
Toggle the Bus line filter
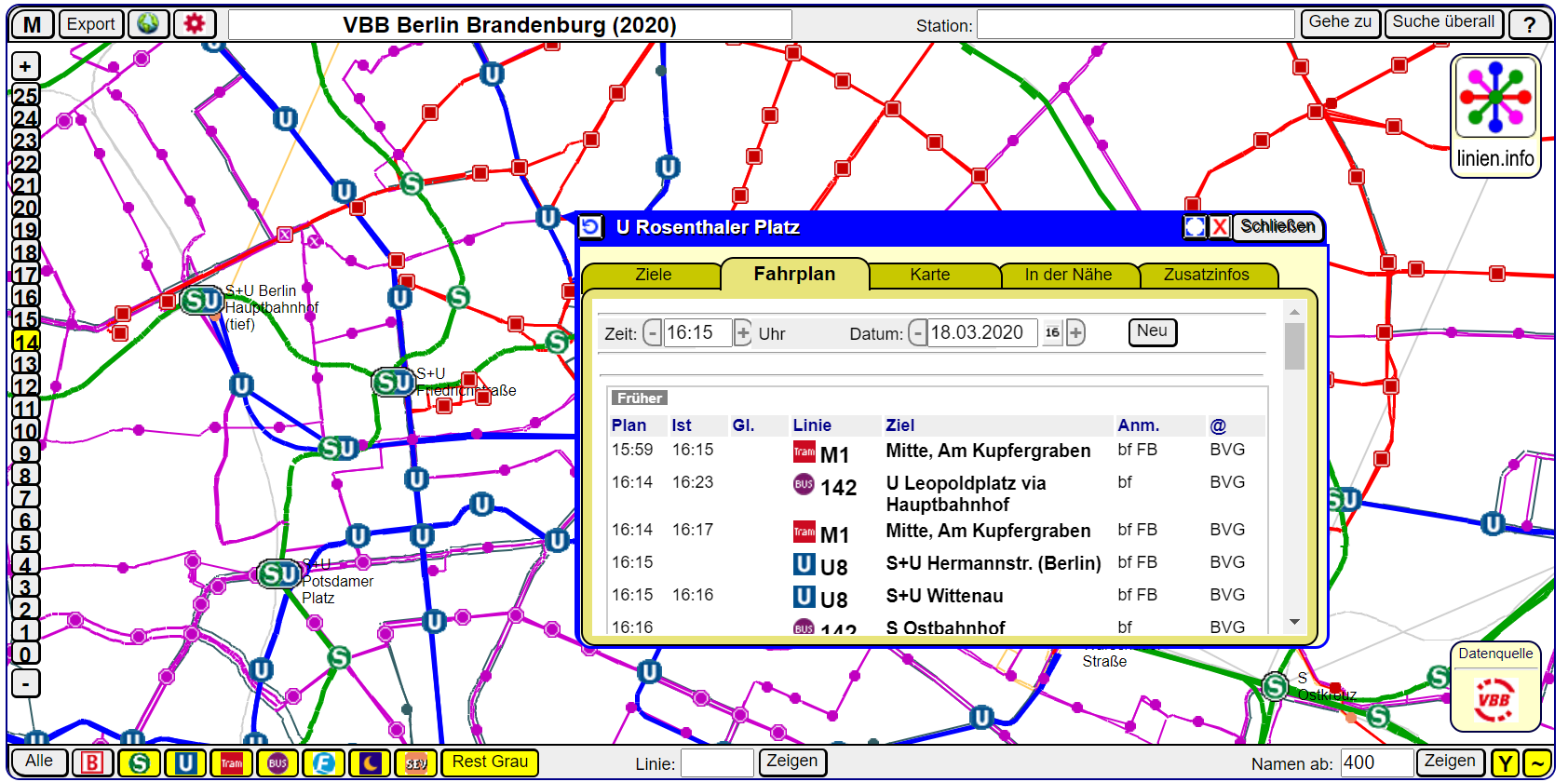coord(277,762)
